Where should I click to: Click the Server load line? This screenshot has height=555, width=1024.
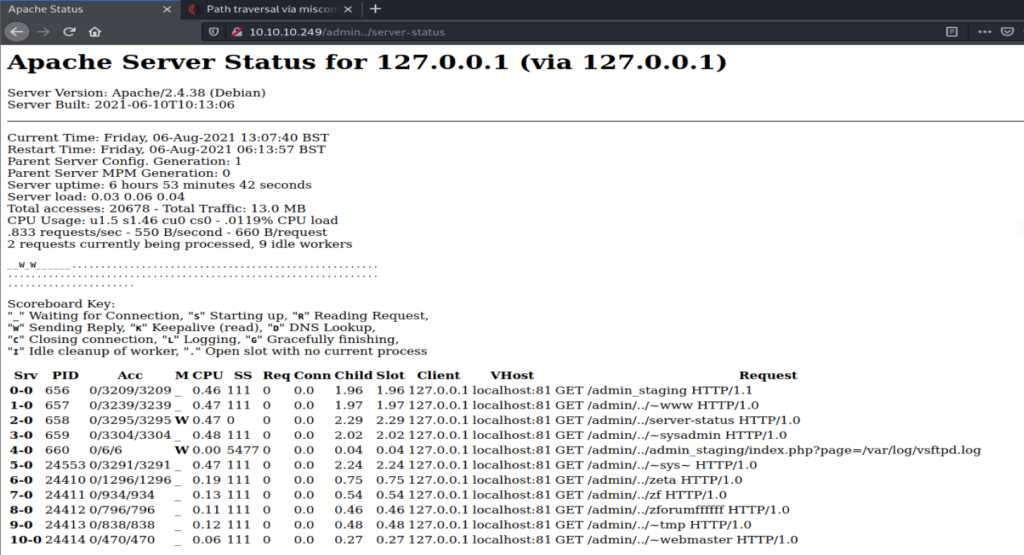pos(96,197)
